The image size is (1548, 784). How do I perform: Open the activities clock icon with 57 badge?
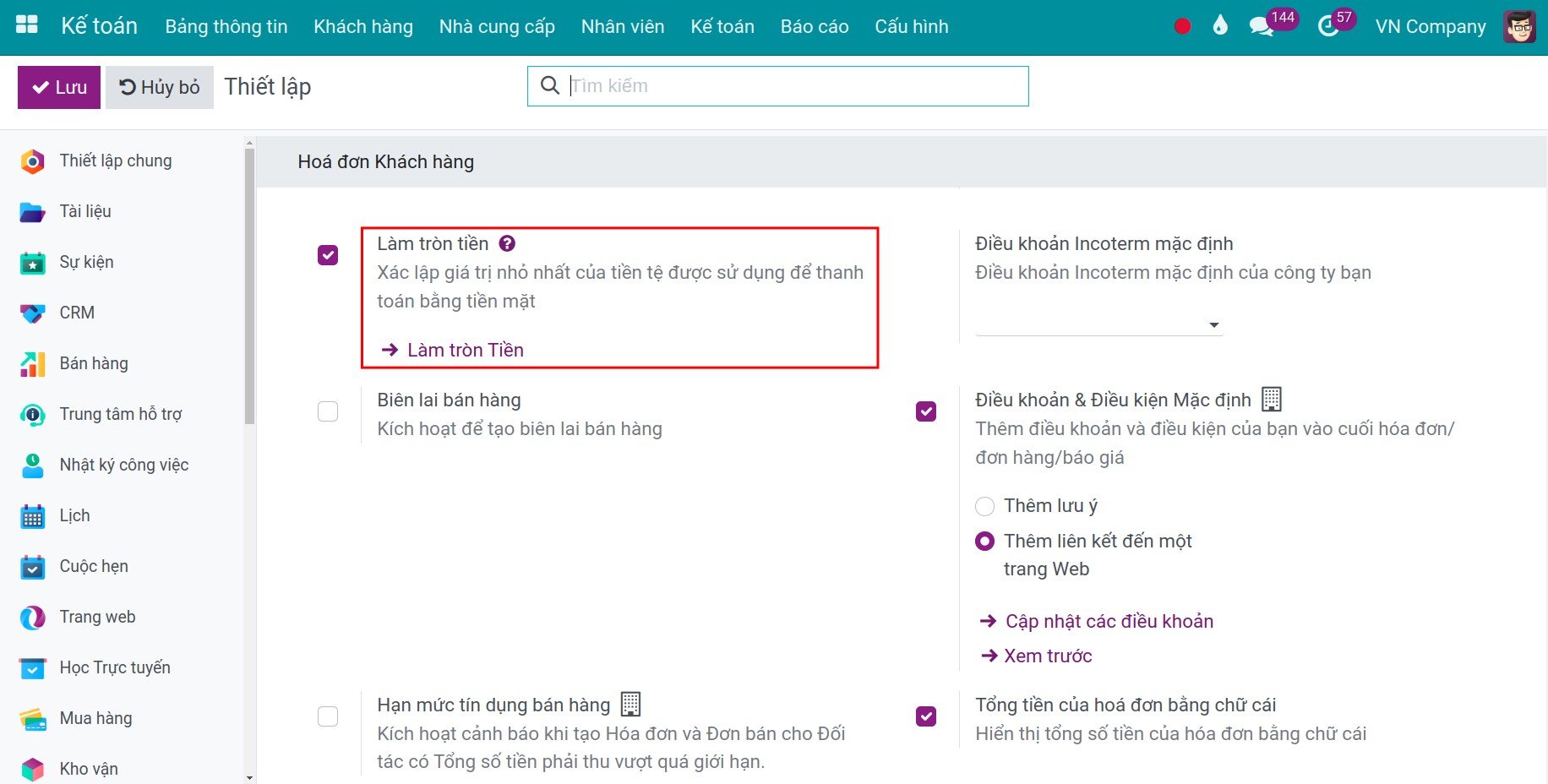coord(1328,26)
